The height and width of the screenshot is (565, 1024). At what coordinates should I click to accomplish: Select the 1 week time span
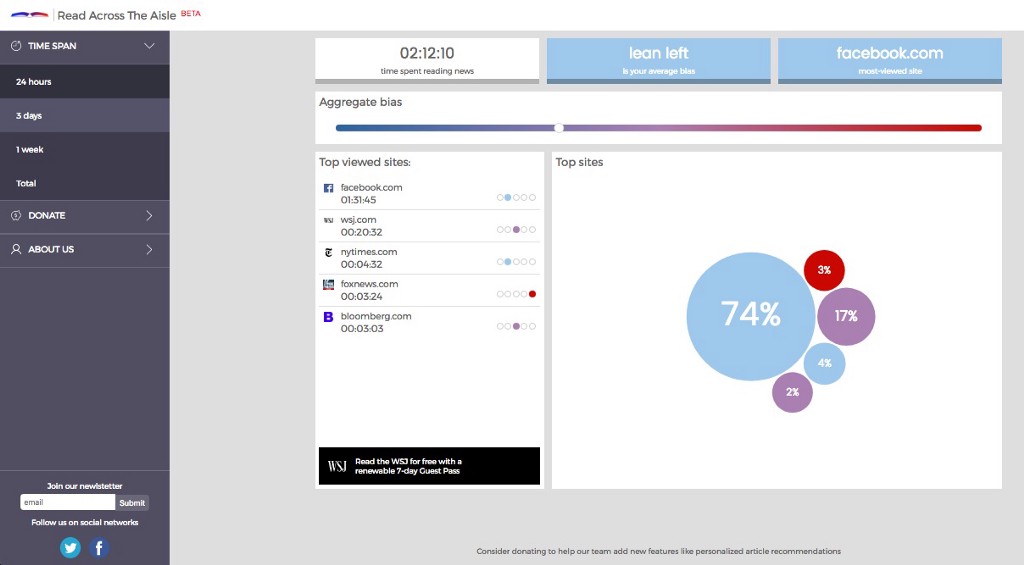tap(85, 150)
